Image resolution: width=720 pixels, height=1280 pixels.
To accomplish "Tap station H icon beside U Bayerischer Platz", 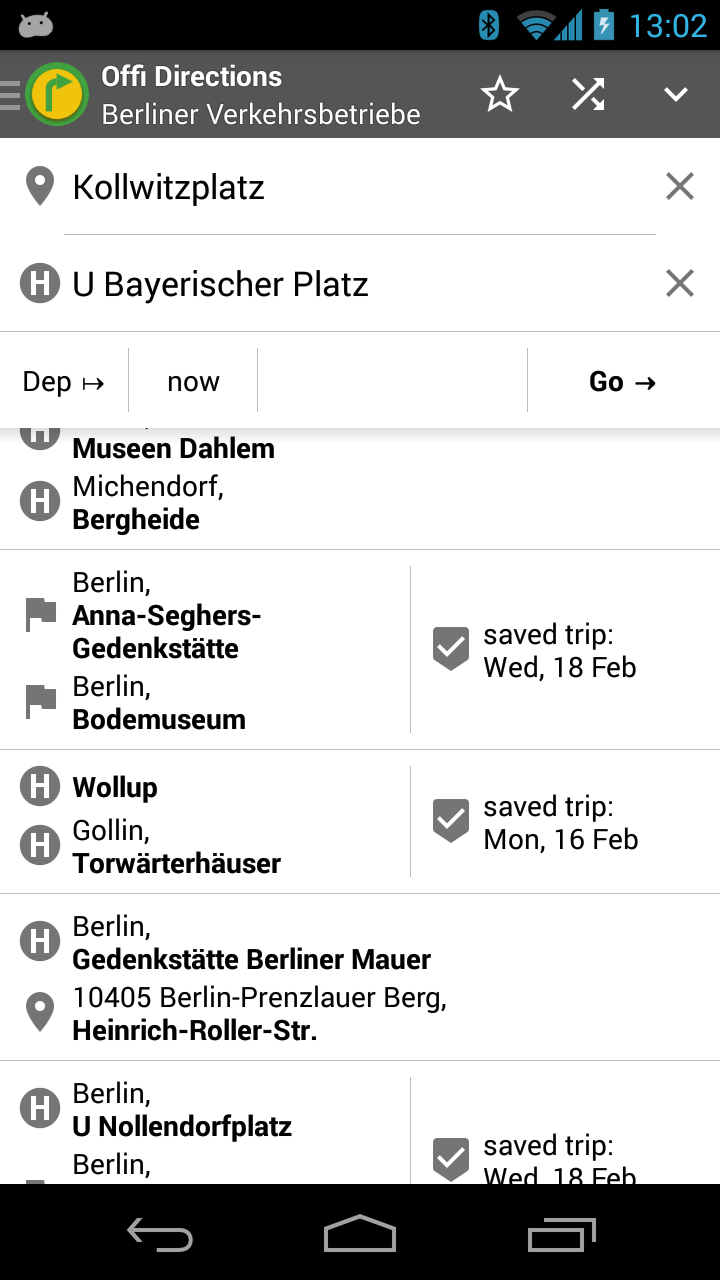I will point(40,284).
